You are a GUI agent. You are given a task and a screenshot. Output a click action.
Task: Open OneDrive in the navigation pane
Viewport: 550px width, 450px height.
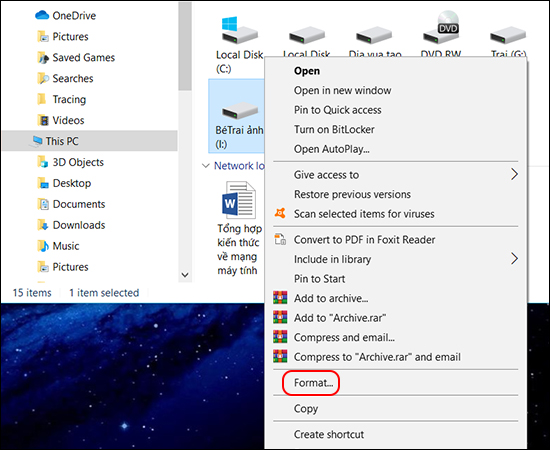pyautogui.click(x=74, y=16)
